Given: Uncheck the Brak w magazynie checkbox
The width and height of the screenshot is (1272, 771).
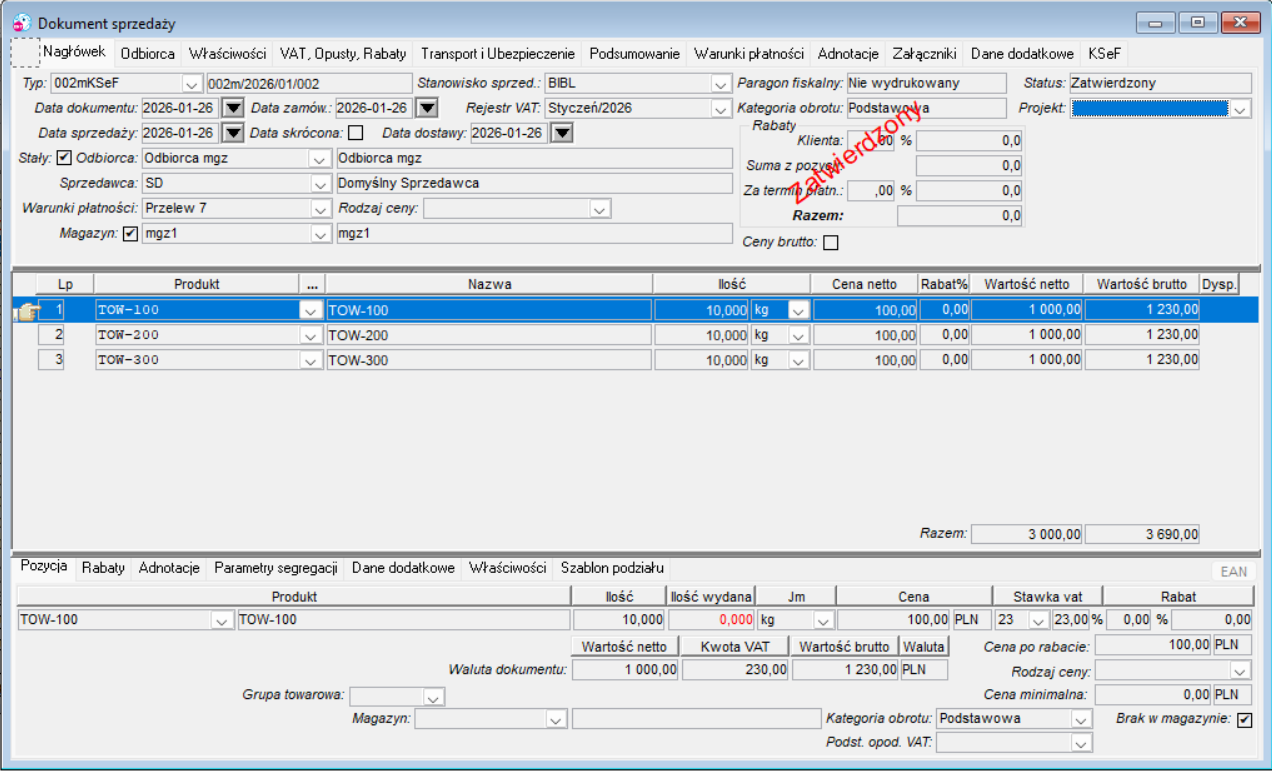Looking at the screenshot, I should pos(1244,720).
